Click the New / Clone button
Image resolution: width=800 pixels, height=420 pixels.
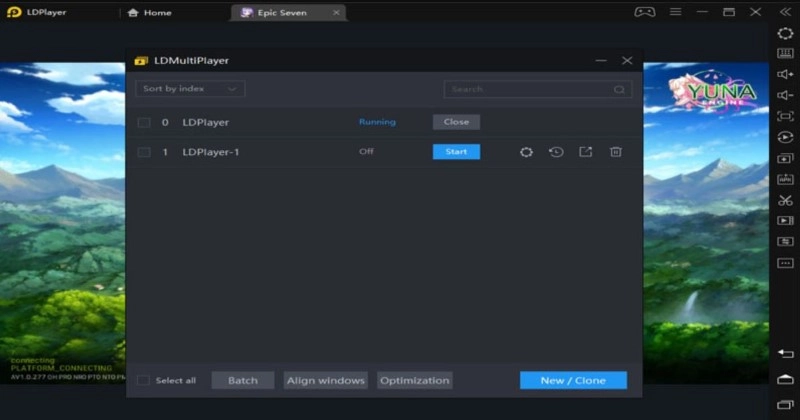(573, 381)
